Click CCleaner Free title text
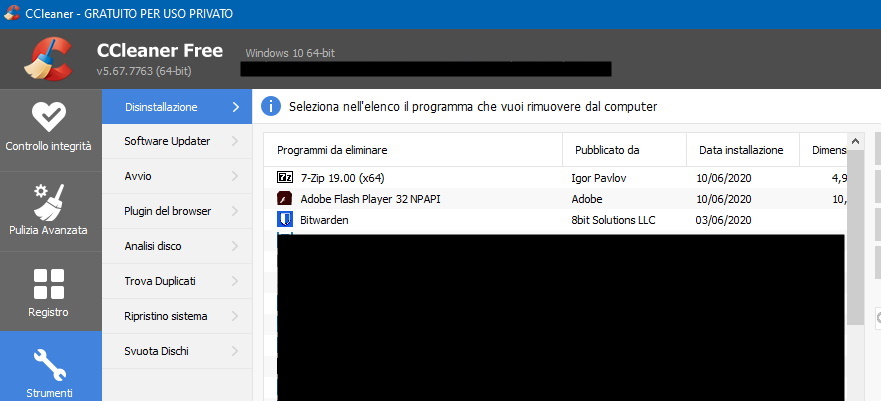This screenshot has height=401, width=881. pos(160,51)
